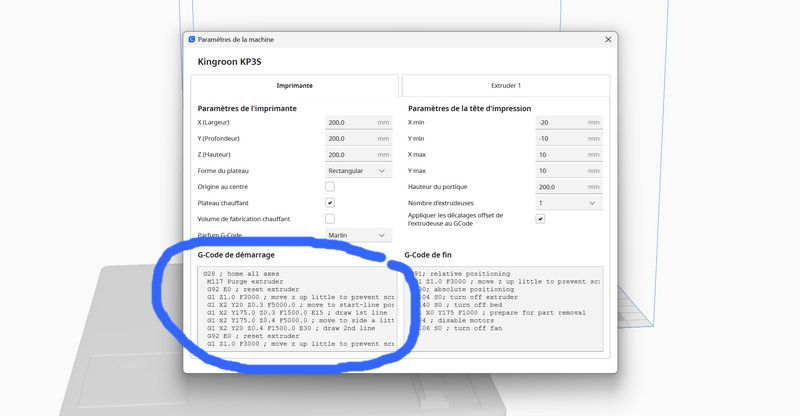Edit the Y (Profondeur) value field

pyautogui.click(x=358, y=138)
